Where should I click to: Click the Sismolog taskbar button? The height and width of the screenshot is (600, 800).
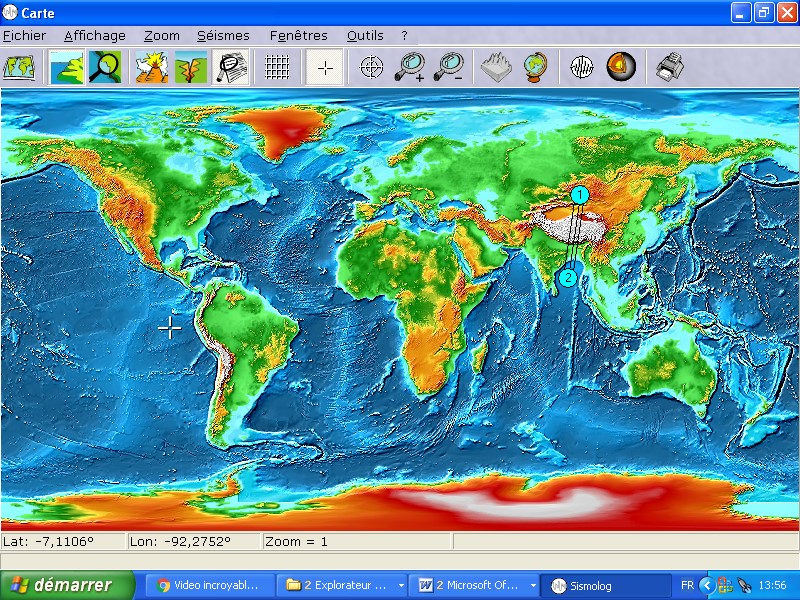click(x=605, y=585)
